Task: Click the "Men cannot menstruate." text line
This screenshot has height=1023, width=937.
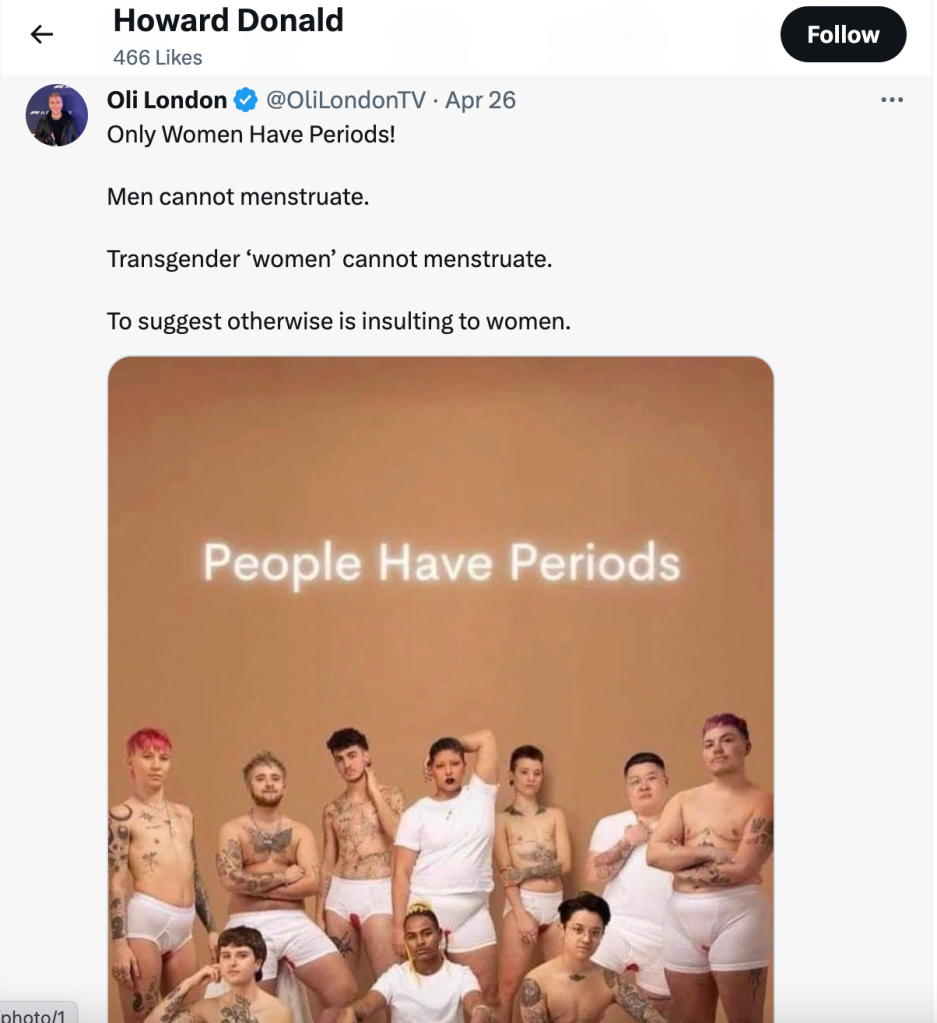Action: 238,197
